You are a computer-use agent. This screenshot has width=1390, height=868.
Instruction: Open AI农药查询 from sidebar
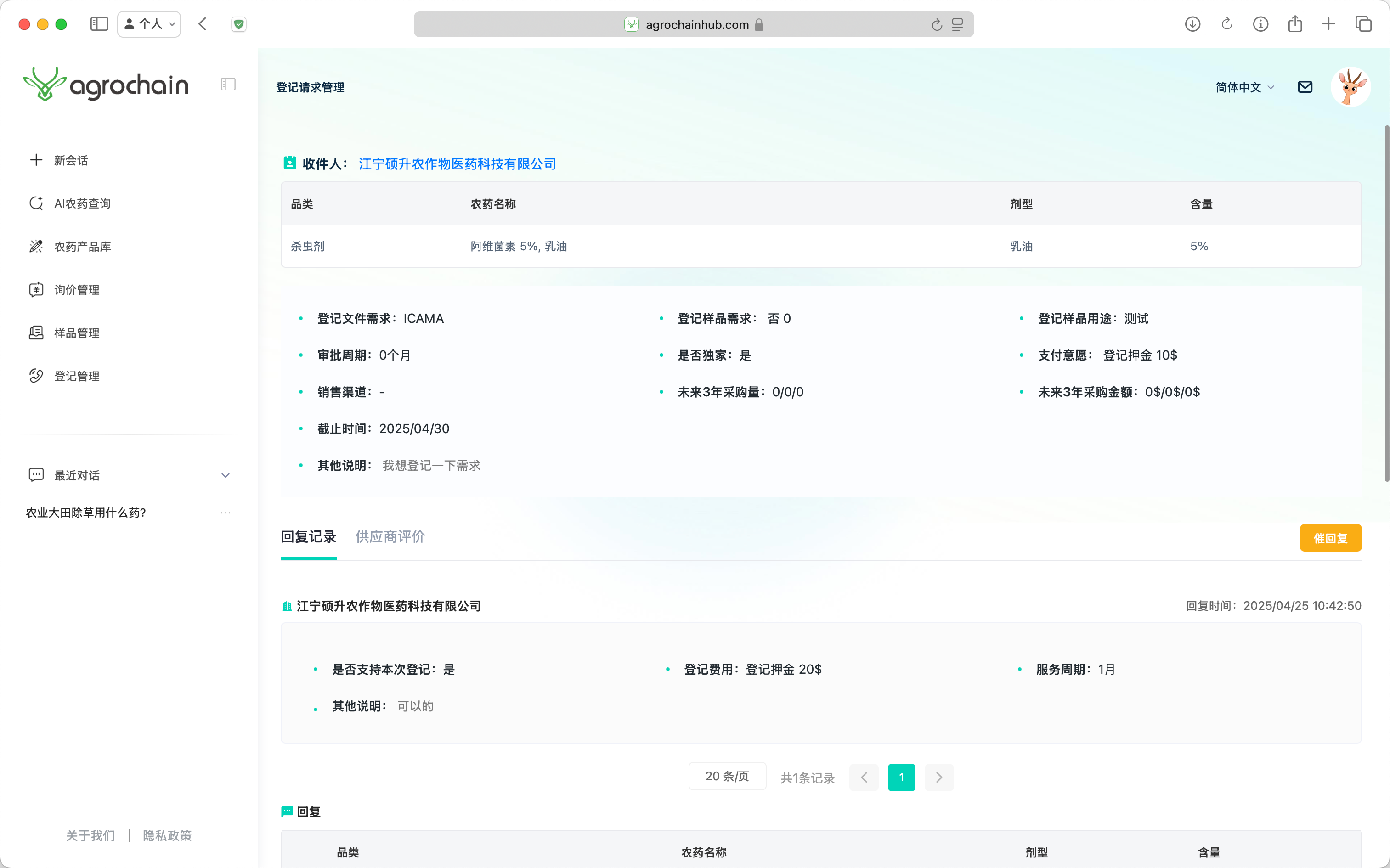81,203
